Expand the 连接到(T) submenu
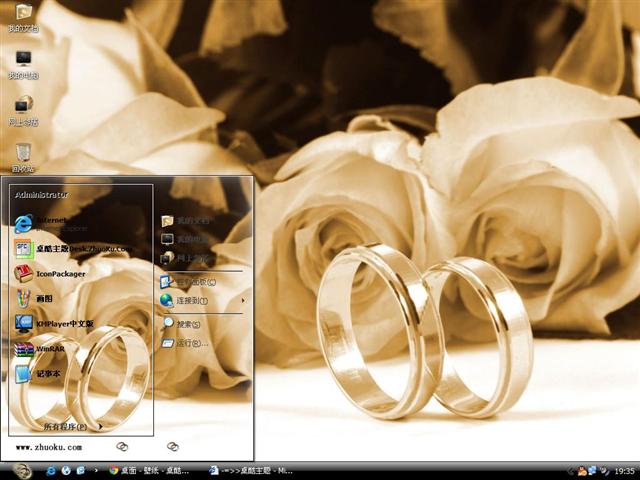 tap(202, 300)
